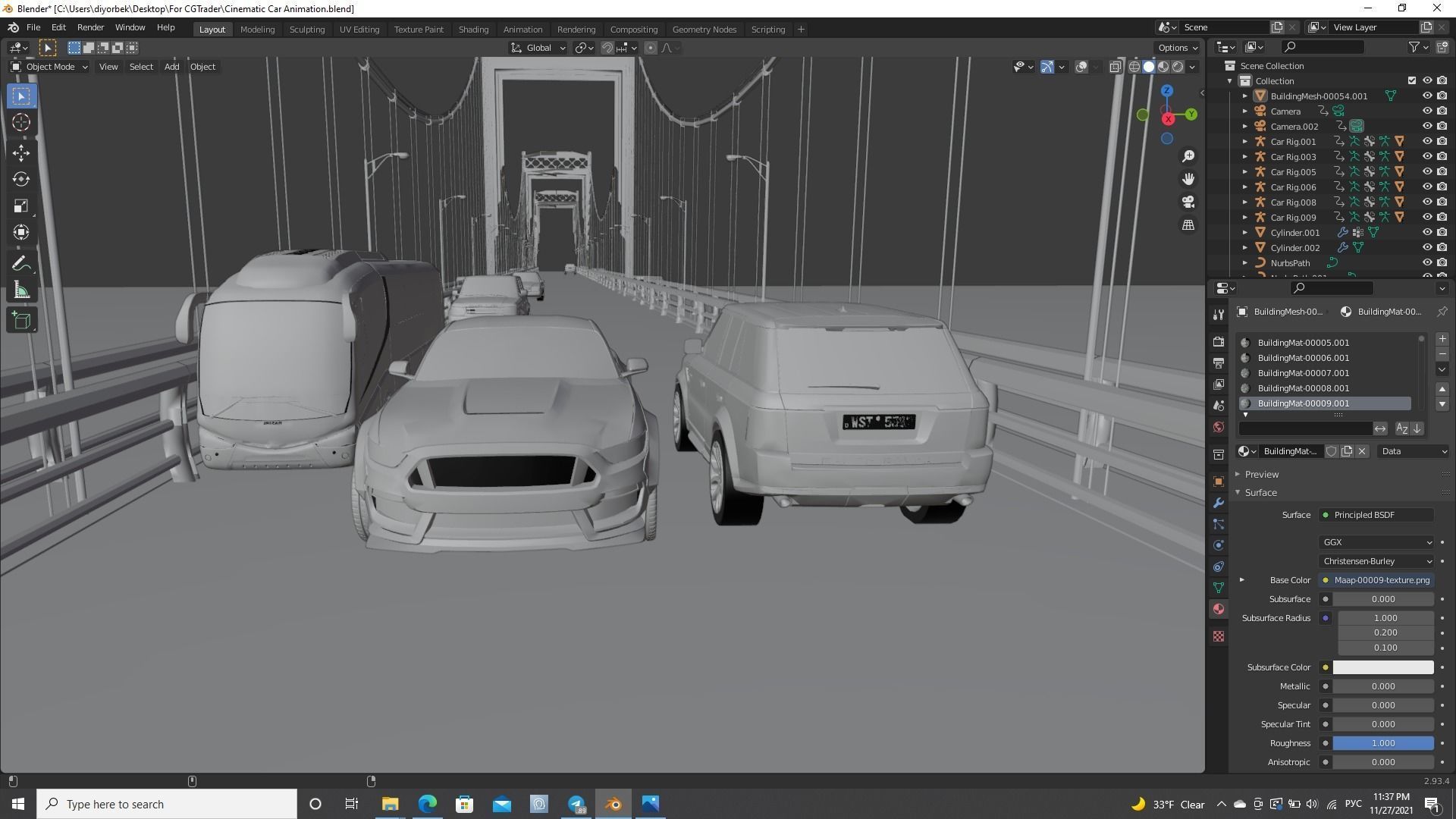Switch to the Geometry Nodes workspace tab
Screen dimensions: 1456x819
pos(704,30)
